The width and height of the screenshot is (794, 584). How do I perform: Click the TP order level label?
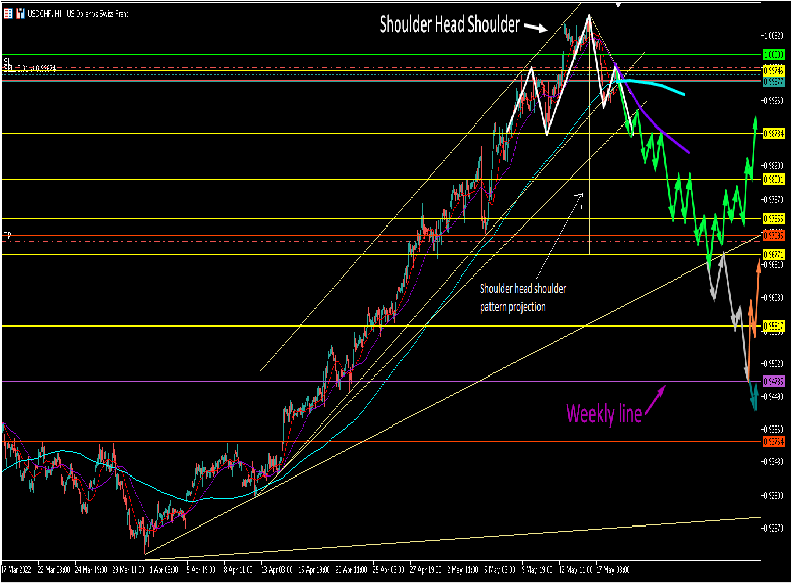click(7, 236)
